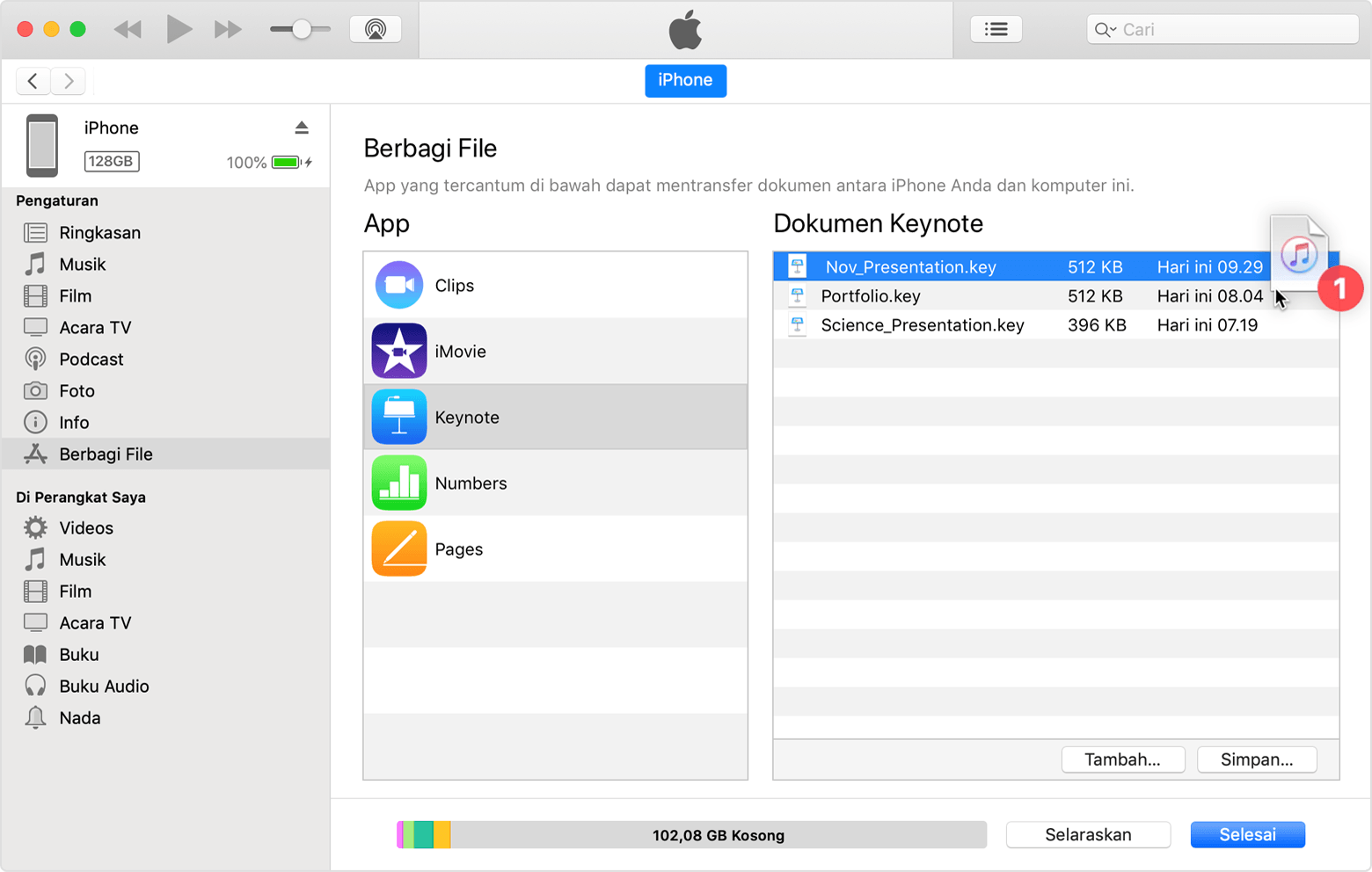Select the Keynote app icon
Screen dimensions: 1372x872
click(399, 417)
